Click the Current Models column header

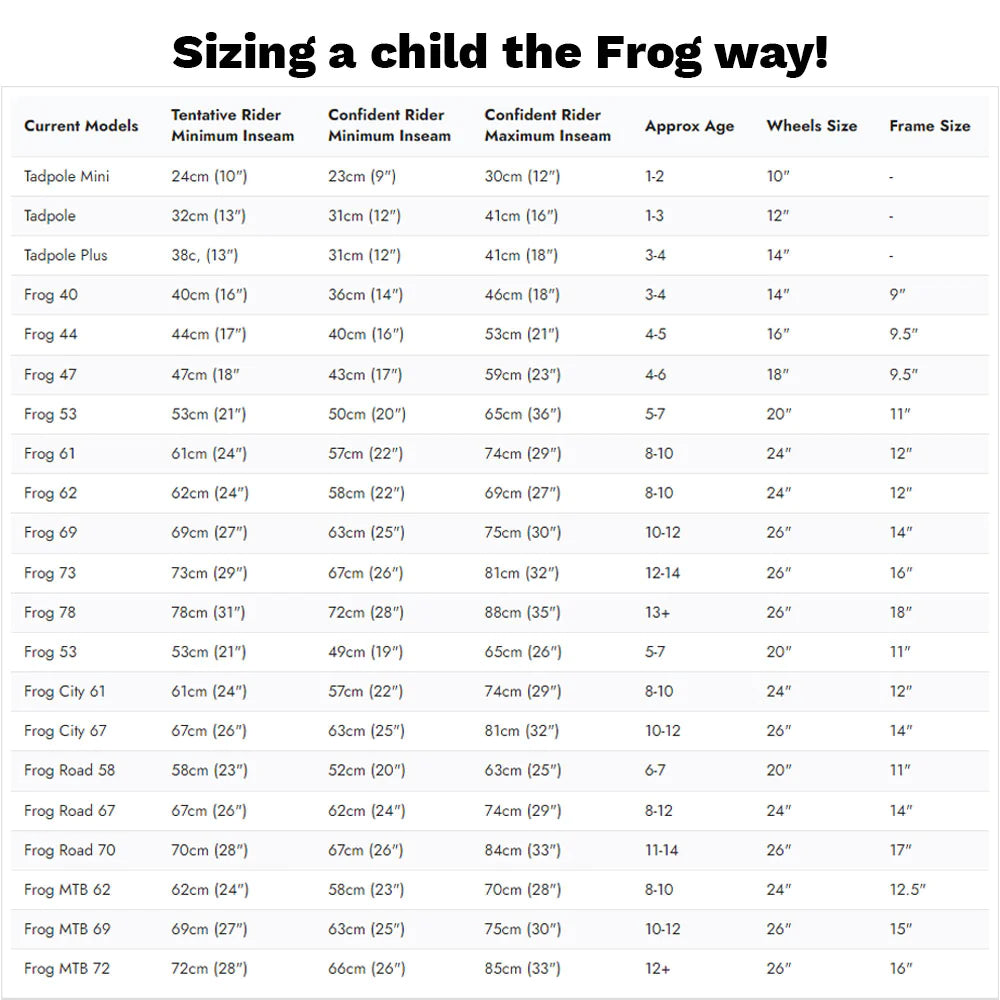point(81,126)
